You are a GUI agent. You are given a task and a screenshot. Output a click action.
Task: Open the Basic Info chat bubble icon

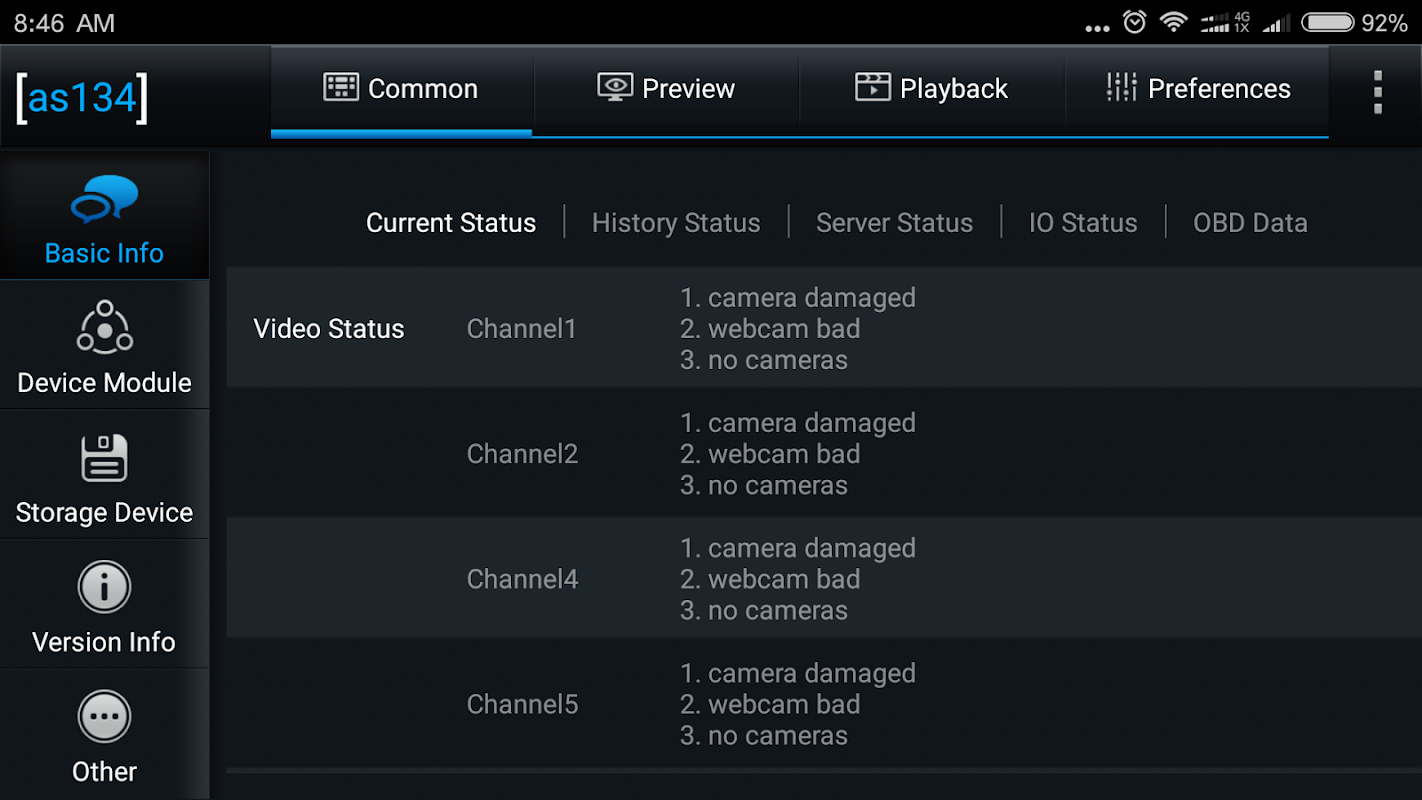coord(104,199)
